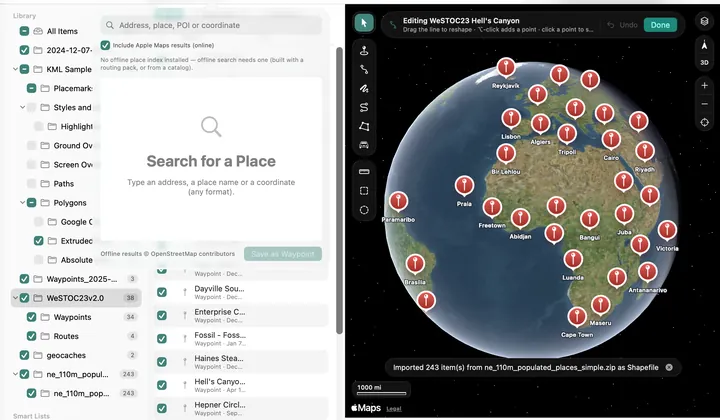Click the Victoria map pin
Screen dimensions: 720x420
coord(667,230)
